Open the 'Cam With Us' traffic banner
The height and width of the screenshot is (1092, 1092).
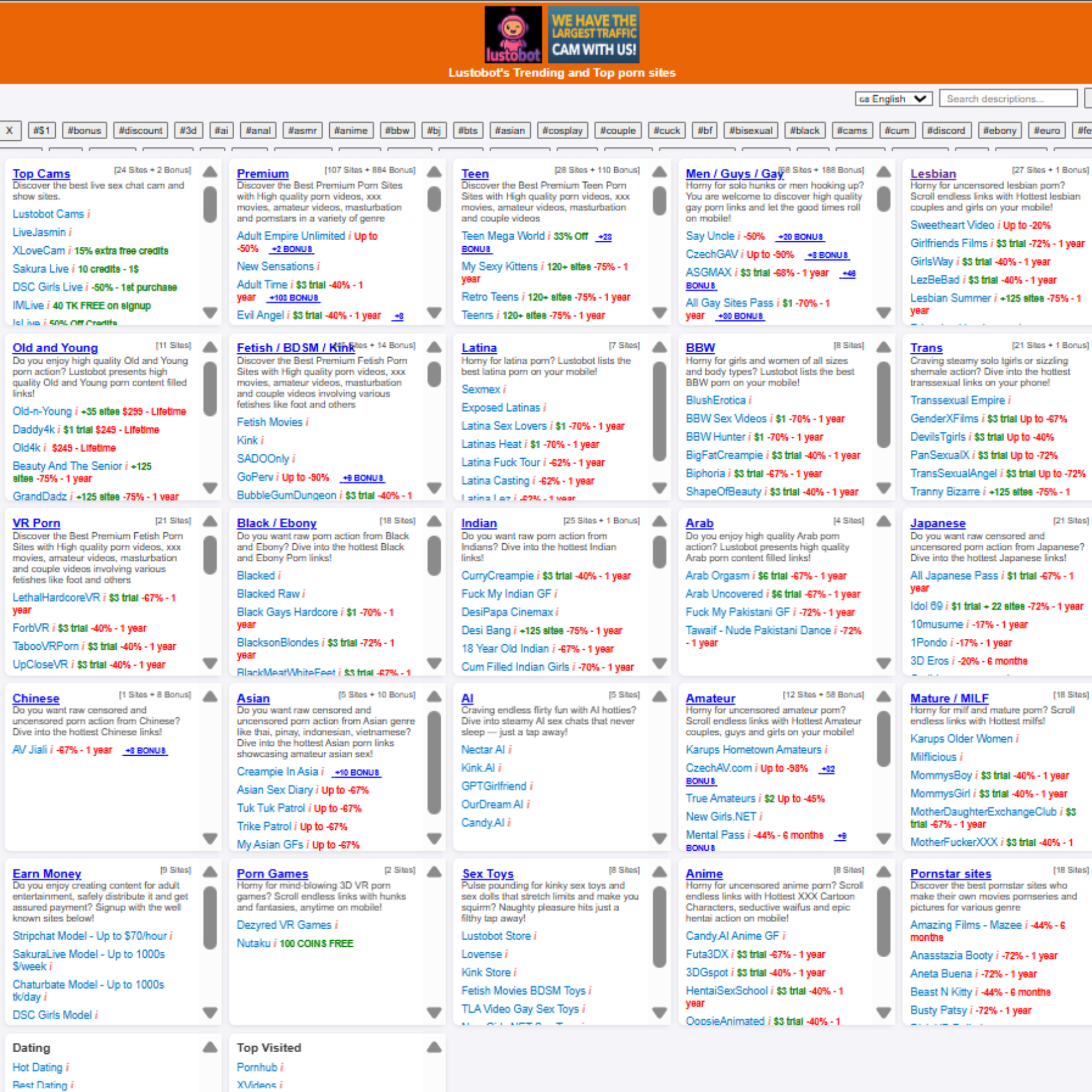click(x=594, y=34)
